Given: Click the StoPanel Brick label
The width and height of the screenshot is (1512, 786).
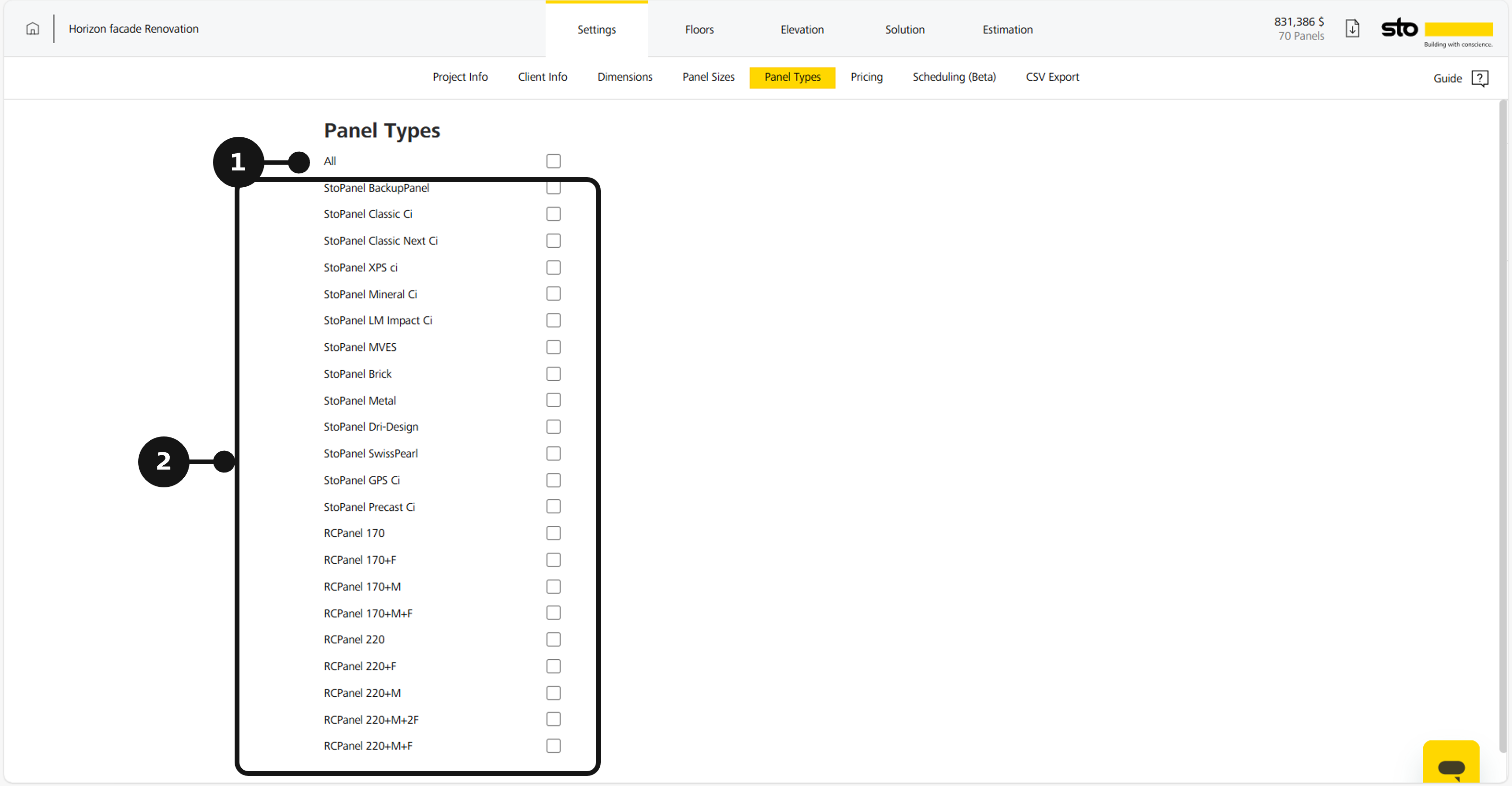Looking at the screenshot, I should coord(357,374).
